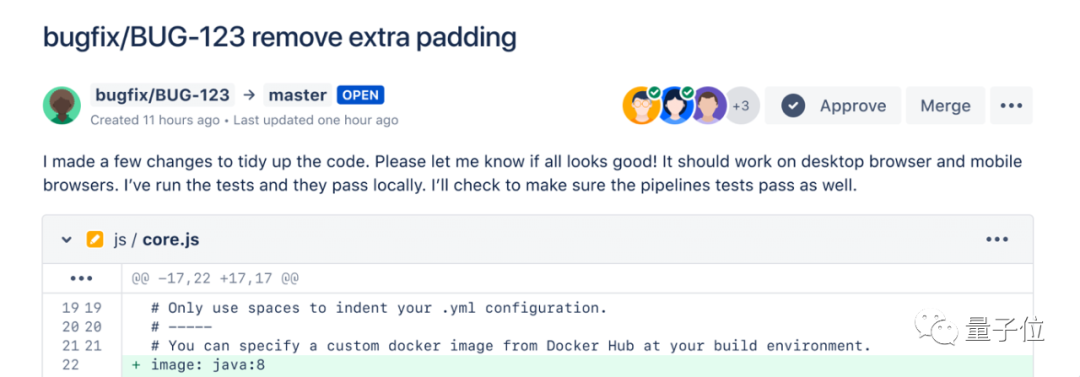The image size is (1080, 377).
Task: Select the added line image: java:8
Action: (x=577, y=365)
